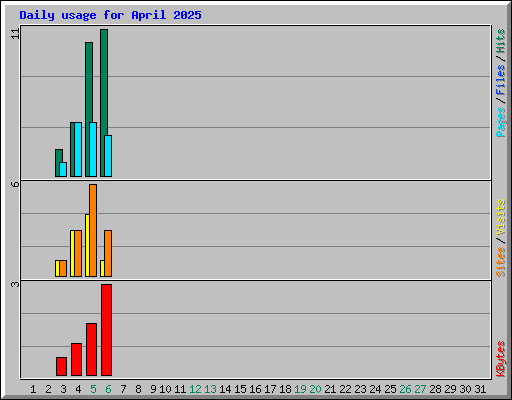Screen dimensions: 512x400
Task: Select the yellow Visits bar on day 5
Action: (87, 245)
